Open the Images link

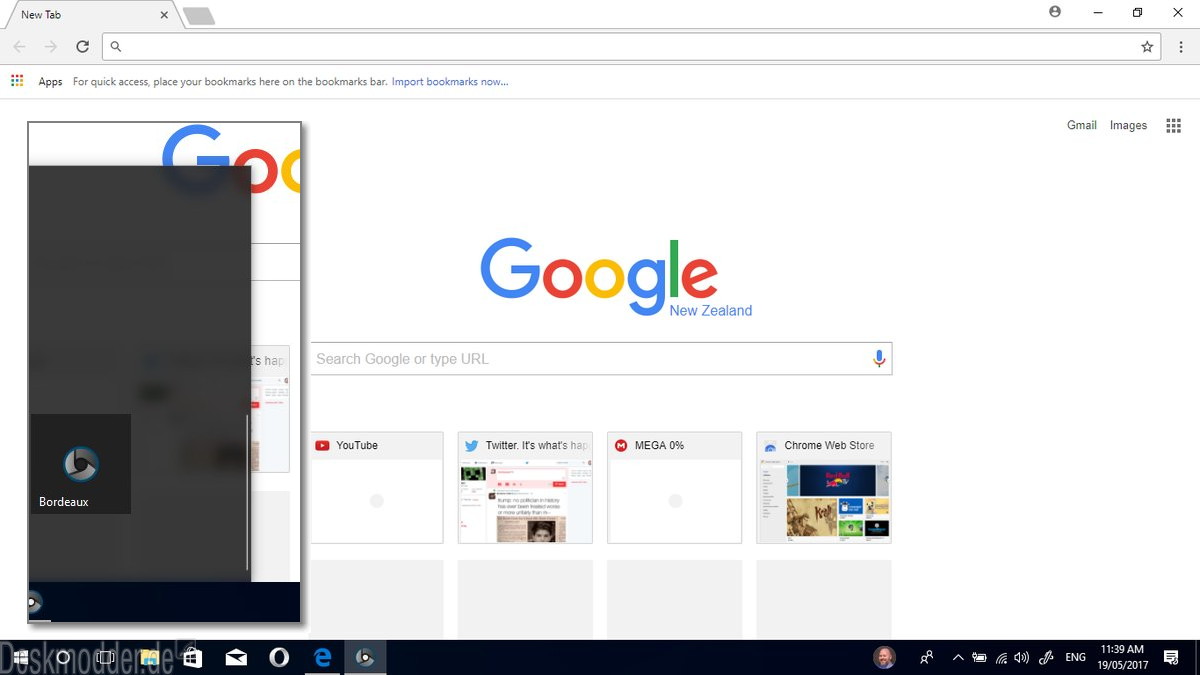click(x=1128, y=125)
